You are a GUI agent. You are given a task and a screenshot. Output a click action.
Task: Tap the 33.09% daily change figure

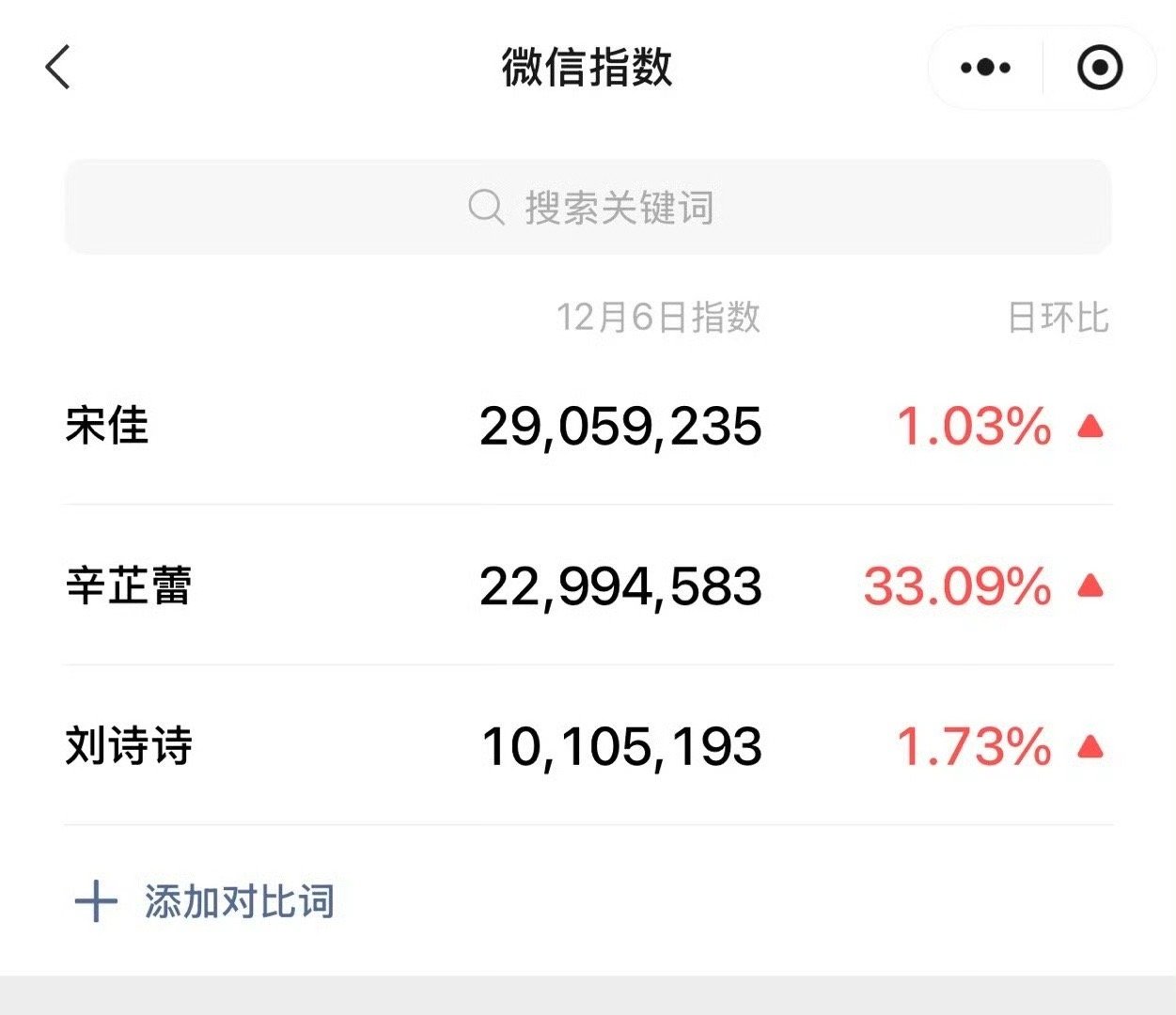[957, 586]
